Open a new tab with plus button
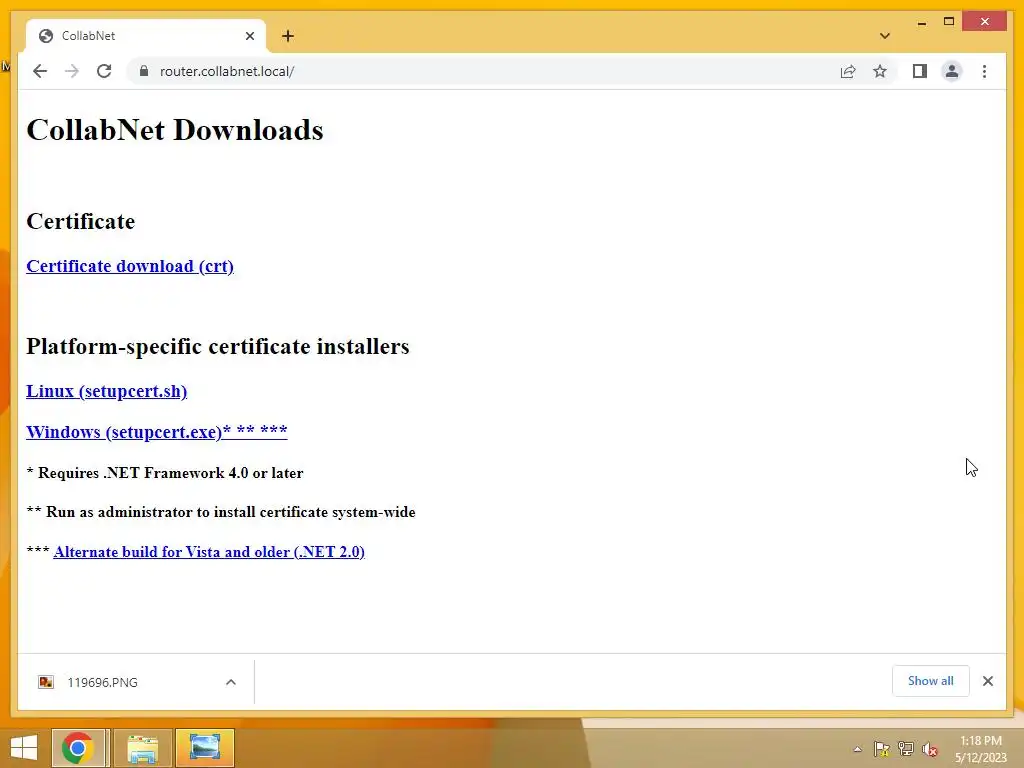Screen dimensions: 1024x768 pos(288,36)
